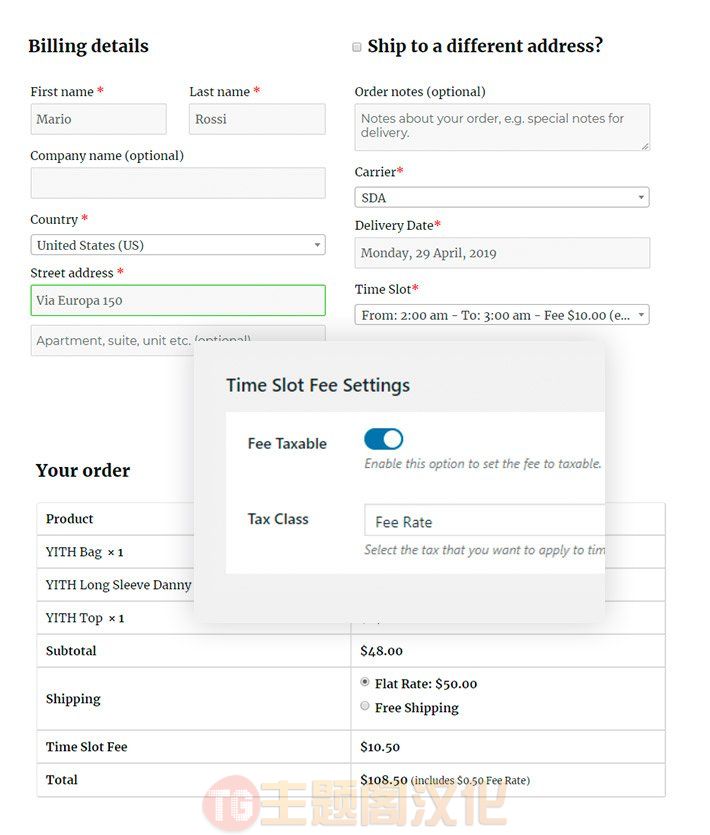Click the 'Fee Taxable' label
This screenshot has height=835, width=710.
tap(287, 444)
